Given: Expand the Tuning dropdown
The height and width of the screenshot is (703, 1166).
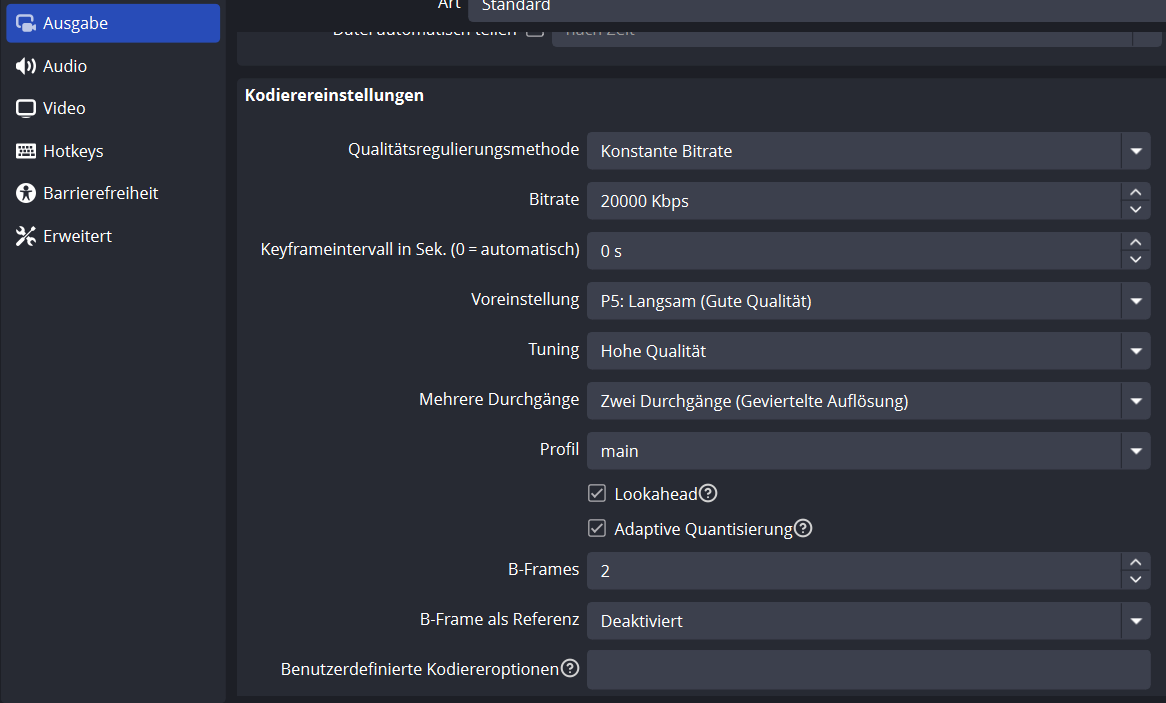Looking at the screenshot, I should [869, 351].
